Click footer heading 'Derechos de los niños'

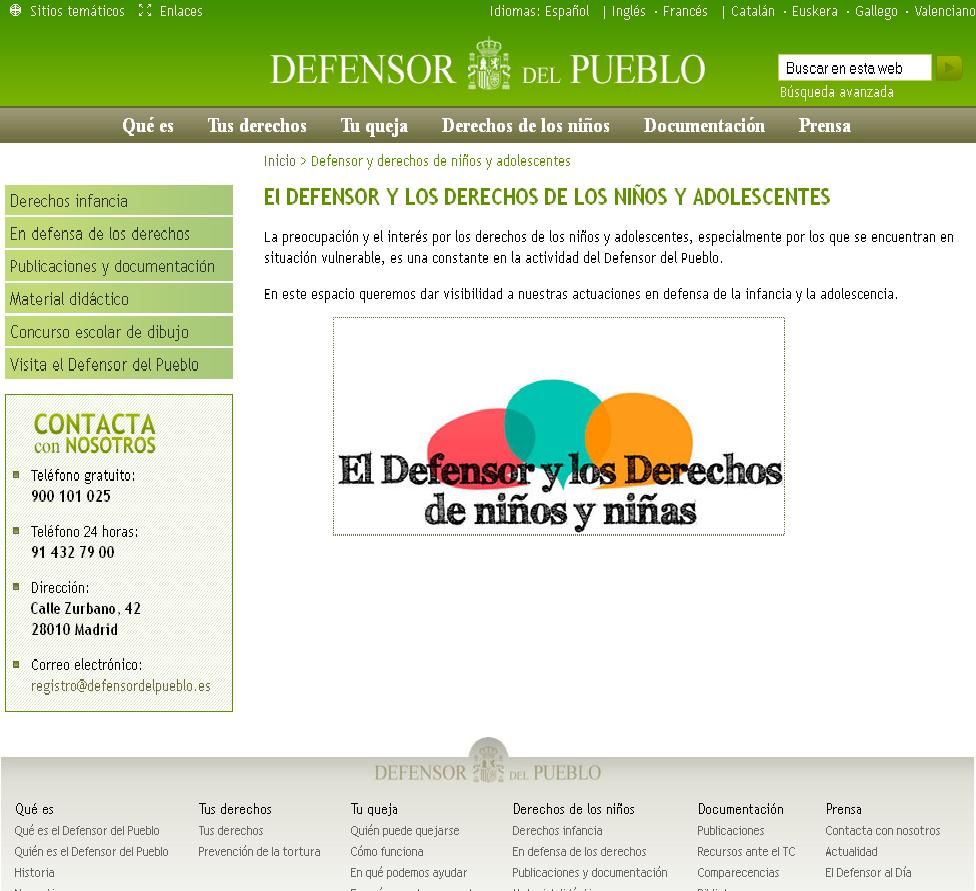[x=573, y=809]
